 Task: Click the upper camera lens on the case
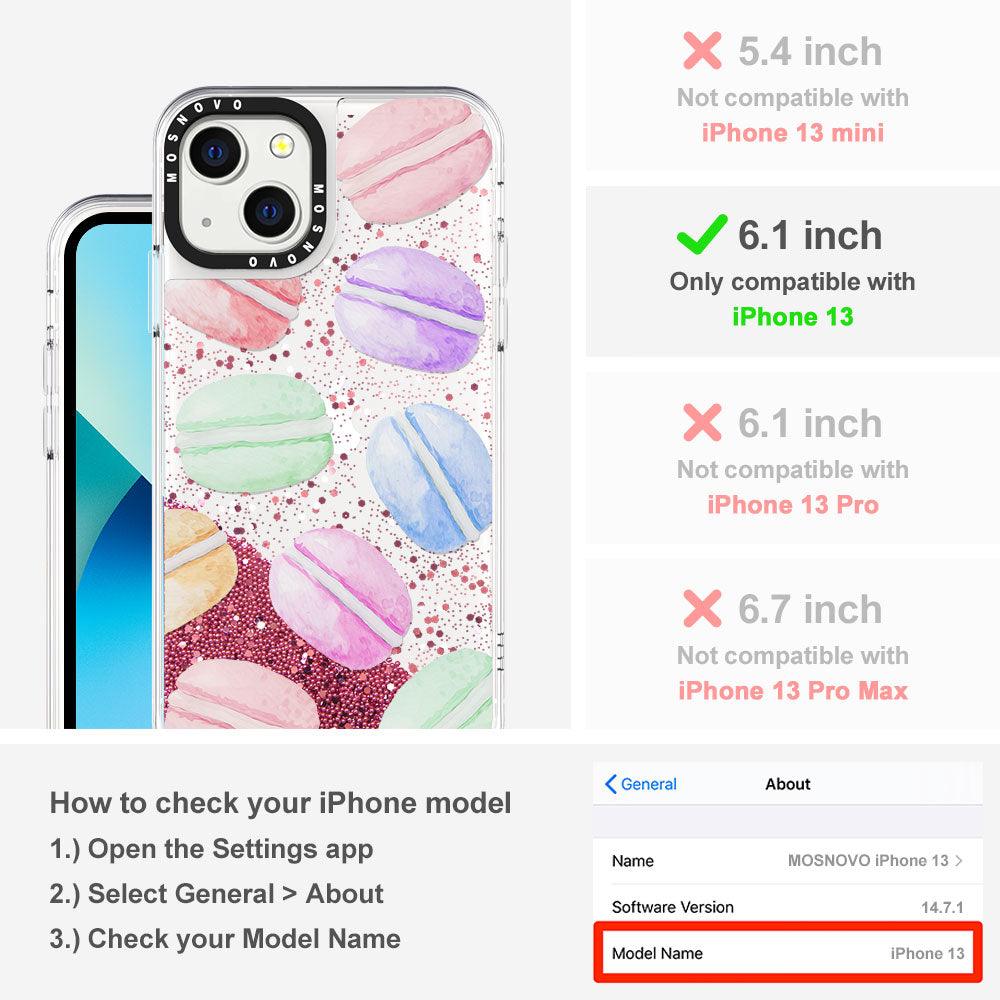[216, 152]
